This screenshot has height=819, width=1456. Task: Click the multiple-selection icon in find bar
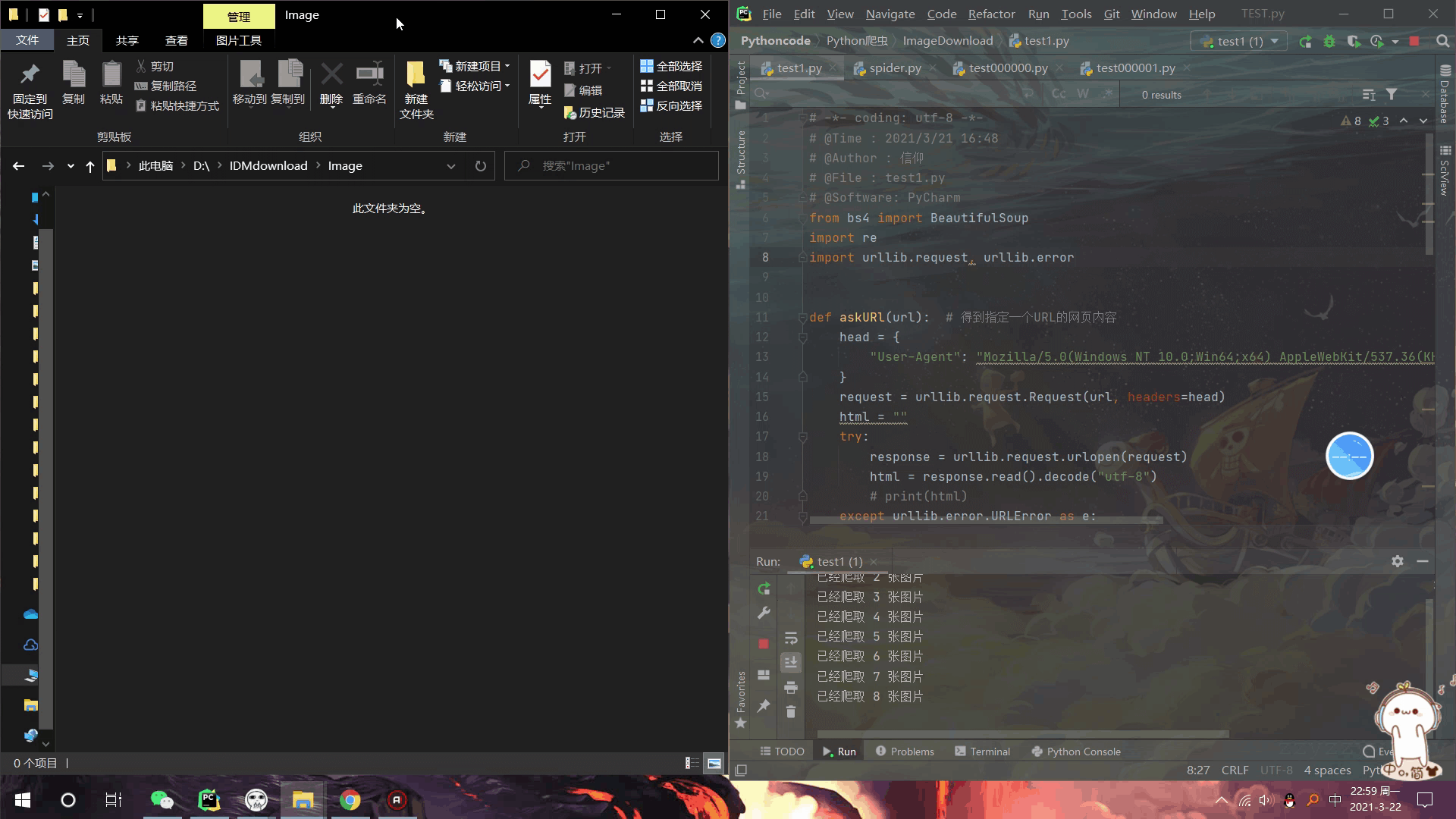(x=1369, y=95)
